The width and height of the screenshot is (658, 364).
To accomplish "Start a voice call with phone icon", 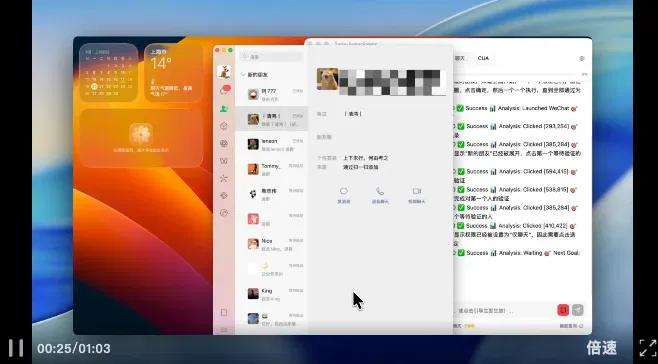I will click(380, 191).
